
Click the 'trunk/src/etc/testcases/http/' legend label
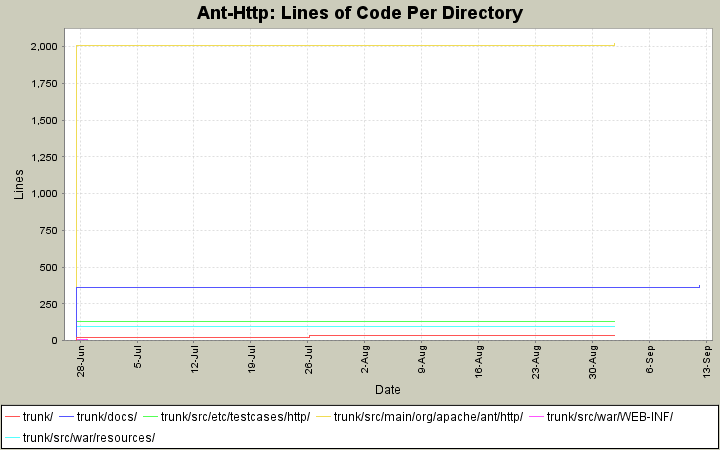[x=235, y=417]
